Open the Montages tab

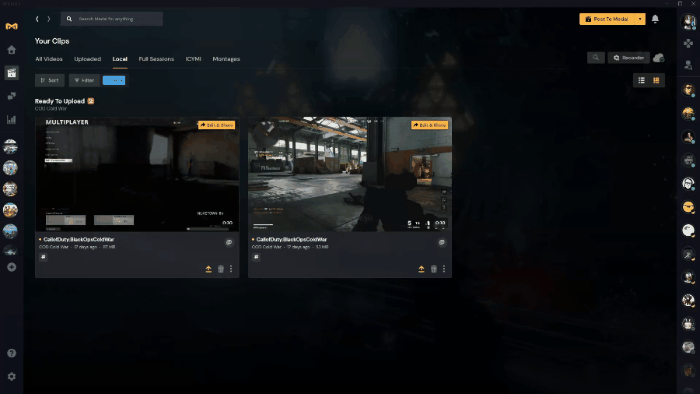[226, 59]
